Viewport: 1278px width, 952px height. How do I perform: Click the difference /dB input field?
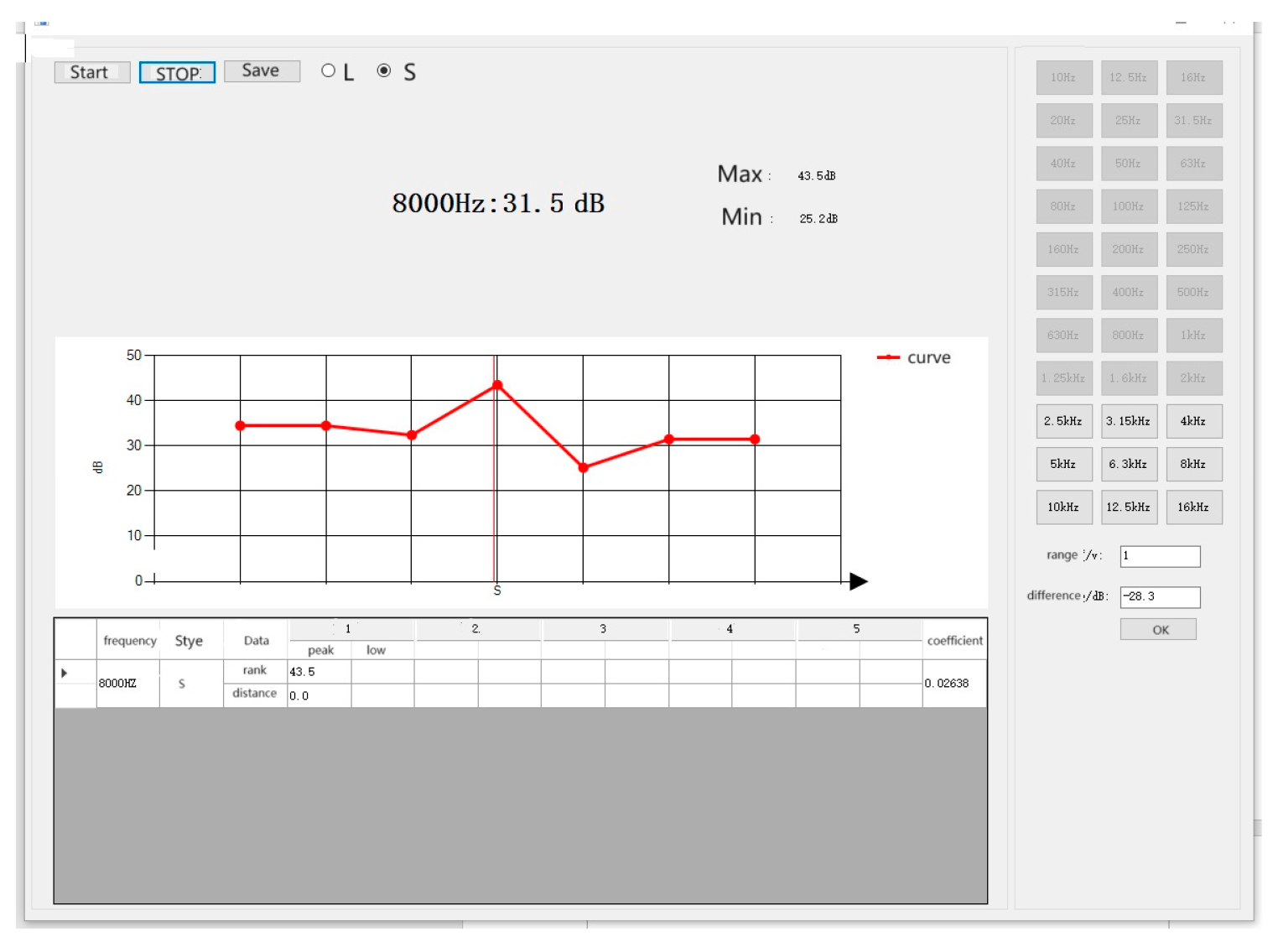click(x=1160, y=596)
